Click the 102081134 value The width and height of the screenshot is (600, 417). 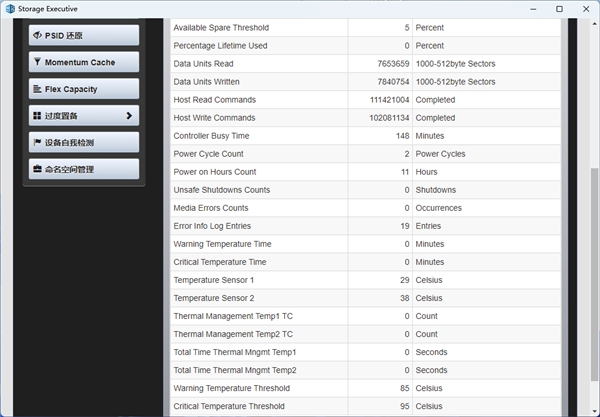tap(390, 117)
